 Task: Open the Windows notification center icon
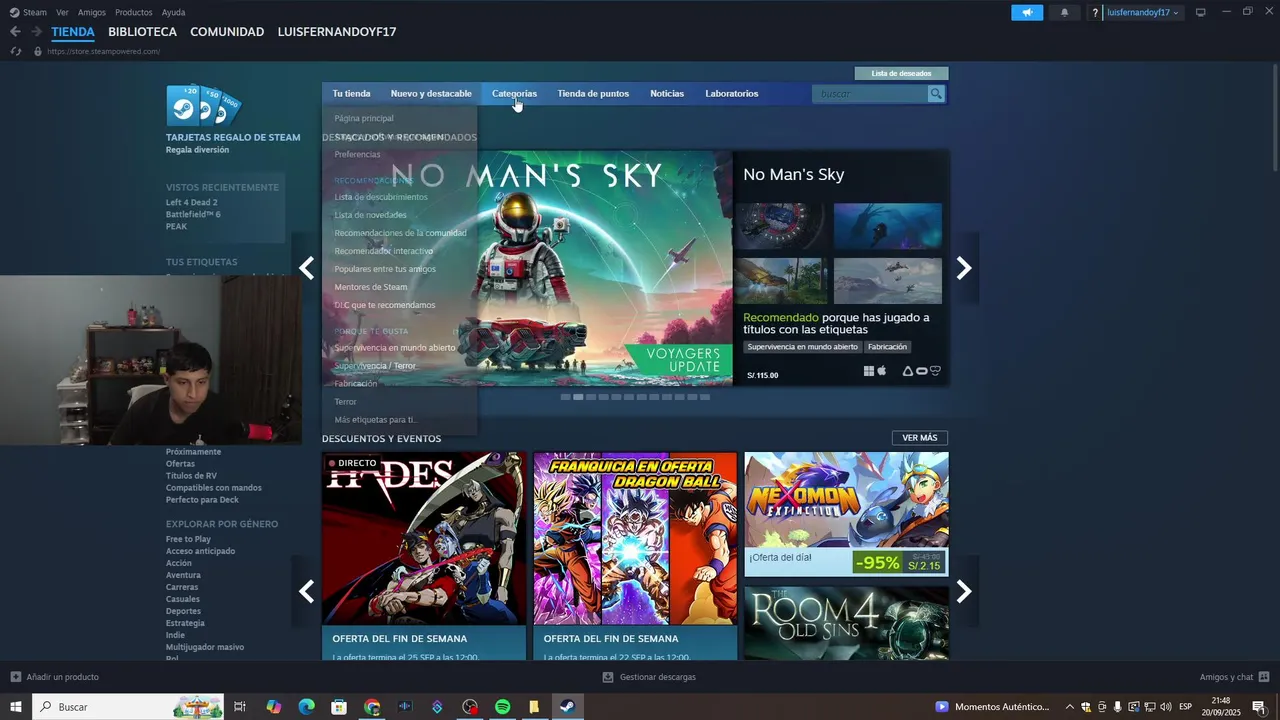pos(1259,707)
